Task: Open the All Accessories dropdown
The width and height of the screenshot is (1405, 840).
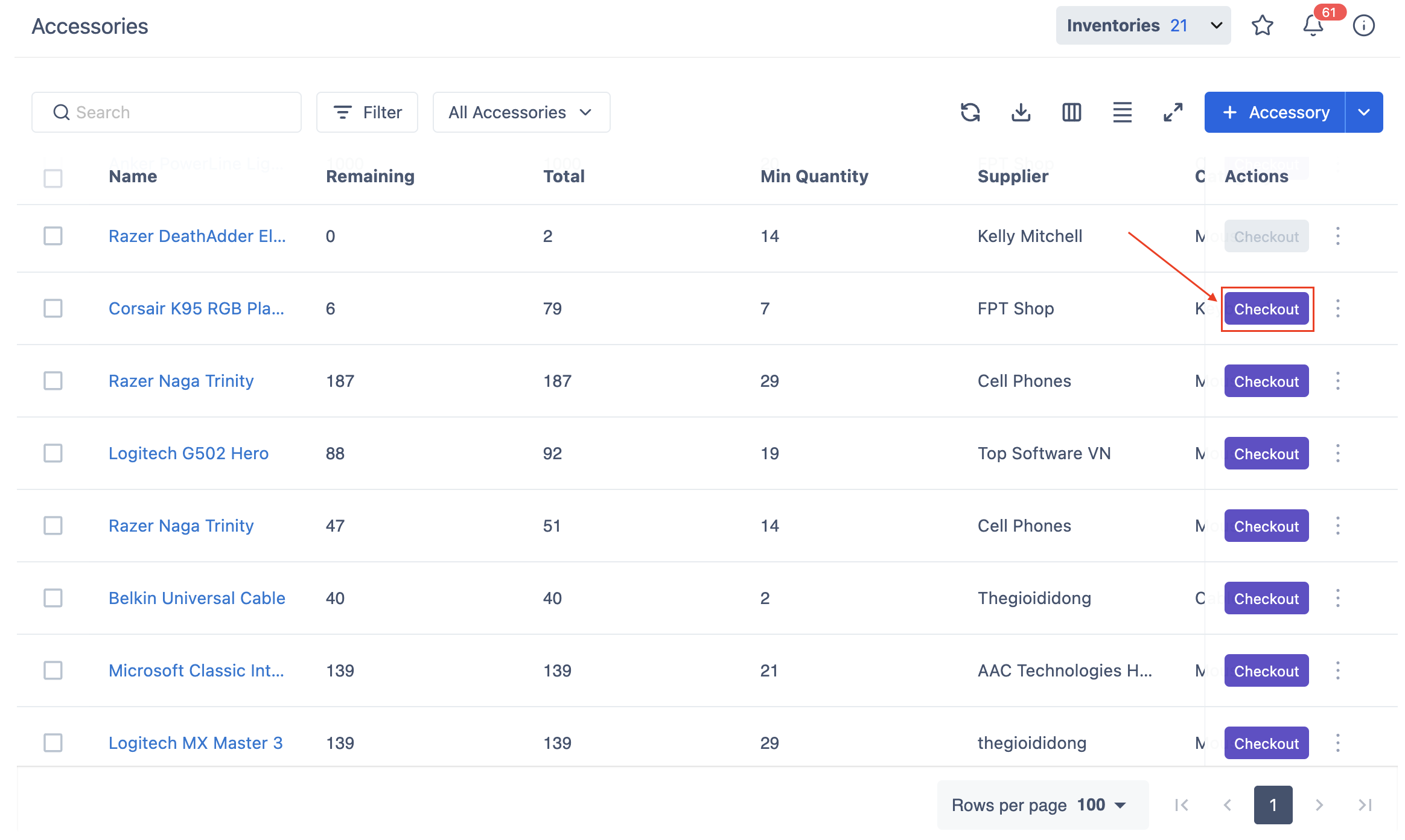Action: (x=521, y=112)
